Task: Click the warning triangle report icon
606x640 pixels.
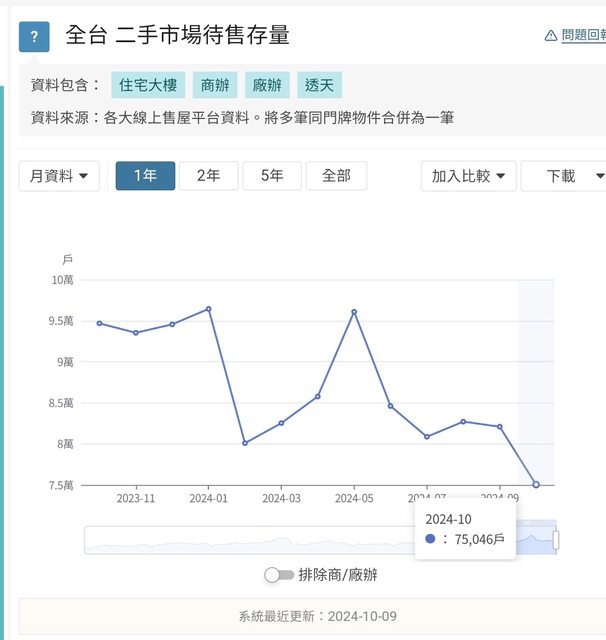Action: [x=550, y=35]
